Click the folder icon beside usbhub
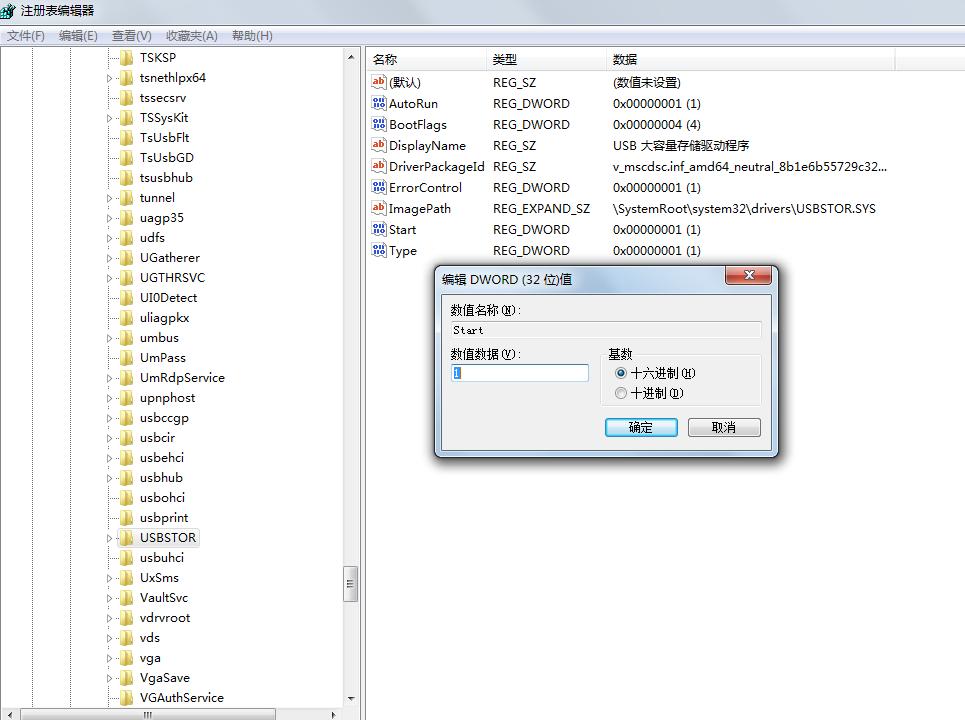 127,478
